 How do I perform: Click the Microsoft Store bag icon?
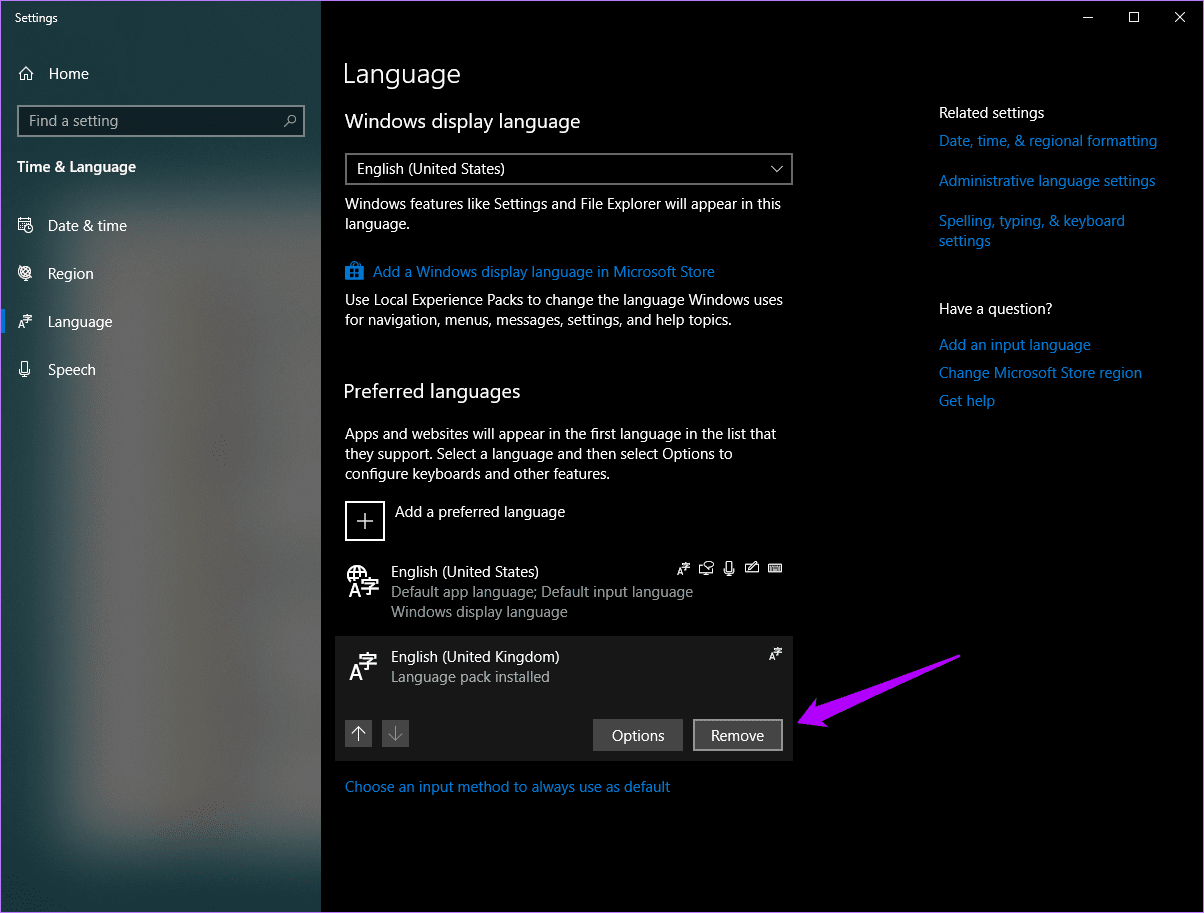point(354,271)
